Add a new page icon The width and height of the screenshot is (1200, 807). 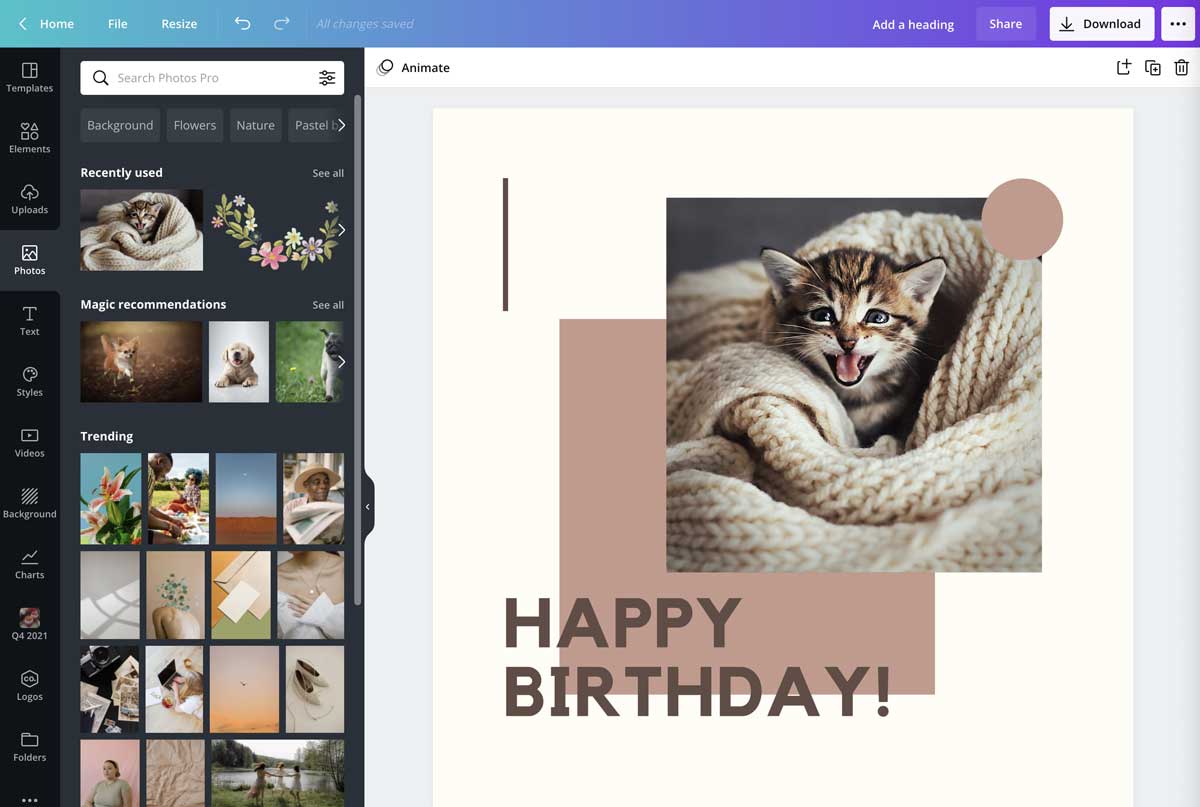[1124, 67]
